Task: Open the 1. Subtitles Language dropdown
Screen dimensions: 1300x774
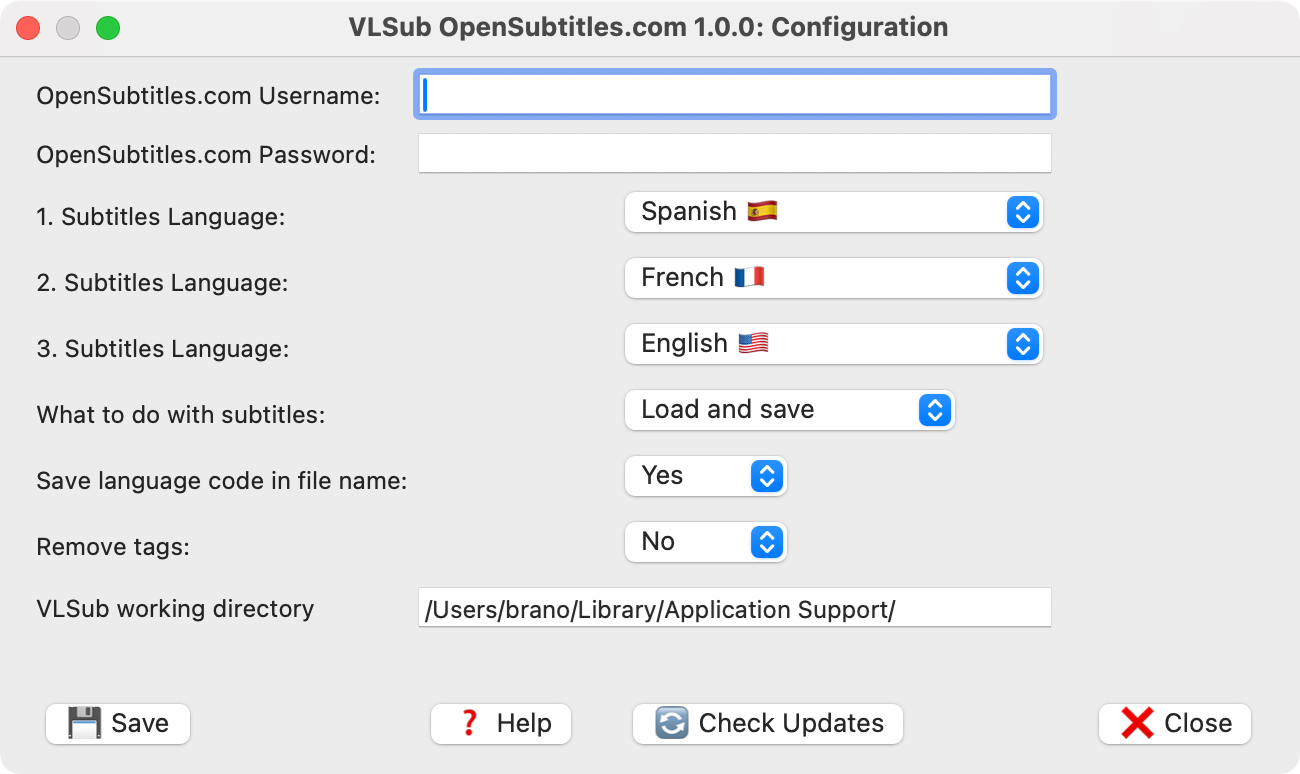Action: [834, 212]
